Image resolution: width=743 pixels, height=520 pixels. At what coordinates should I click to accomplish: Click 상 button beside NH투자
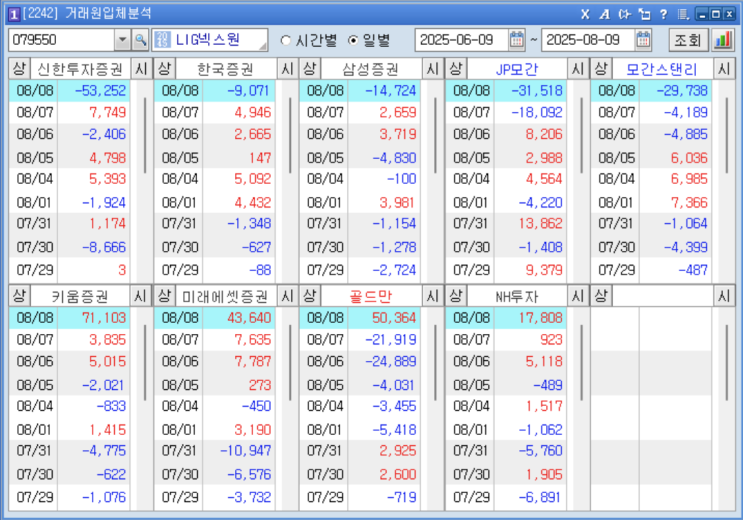[x=456, y=296]
